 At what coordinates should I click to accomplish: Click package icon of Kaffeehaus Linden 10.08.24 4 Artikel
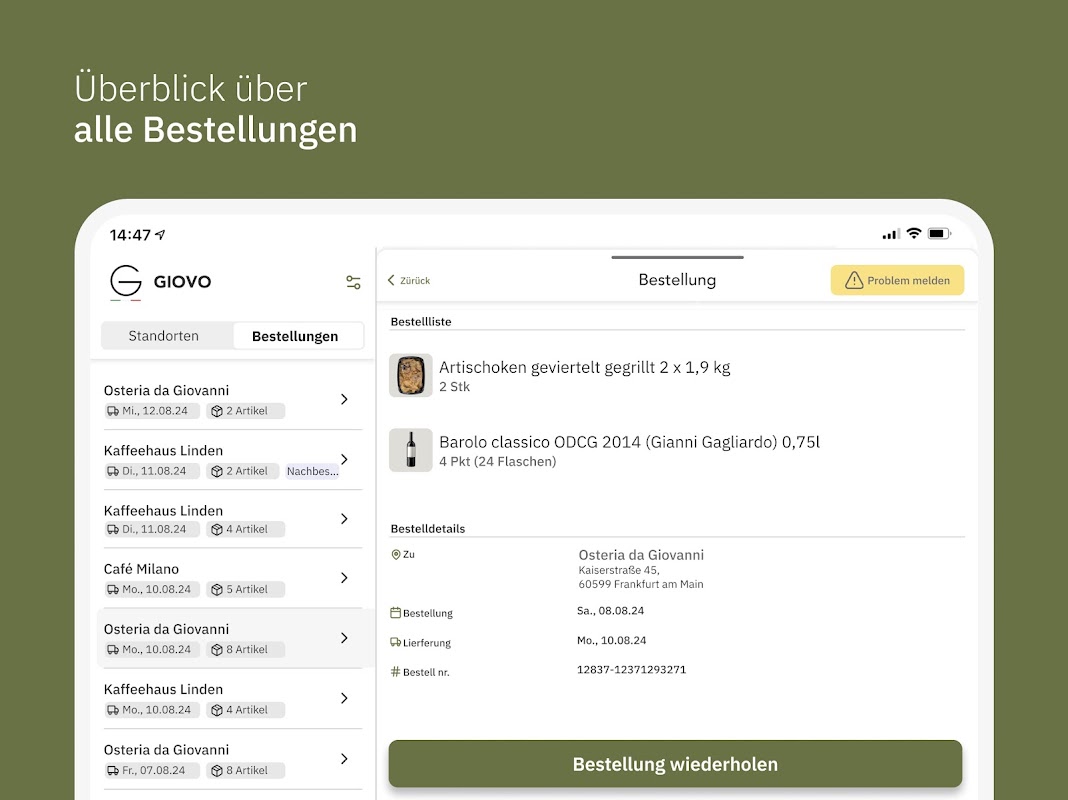(x=217, y=710)
